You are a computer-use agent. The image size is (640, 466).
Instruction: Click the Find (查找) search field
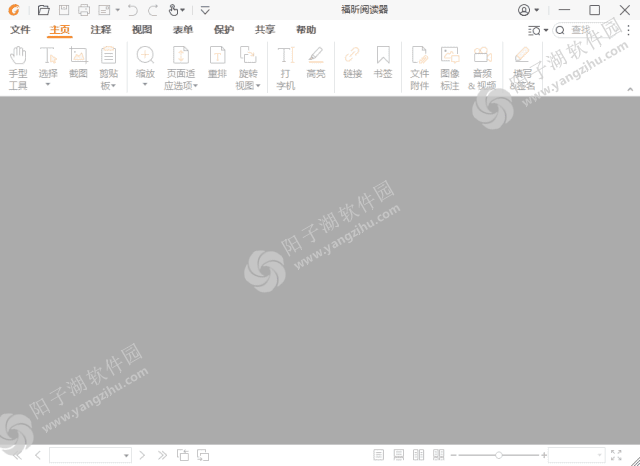tap(587, 30)
